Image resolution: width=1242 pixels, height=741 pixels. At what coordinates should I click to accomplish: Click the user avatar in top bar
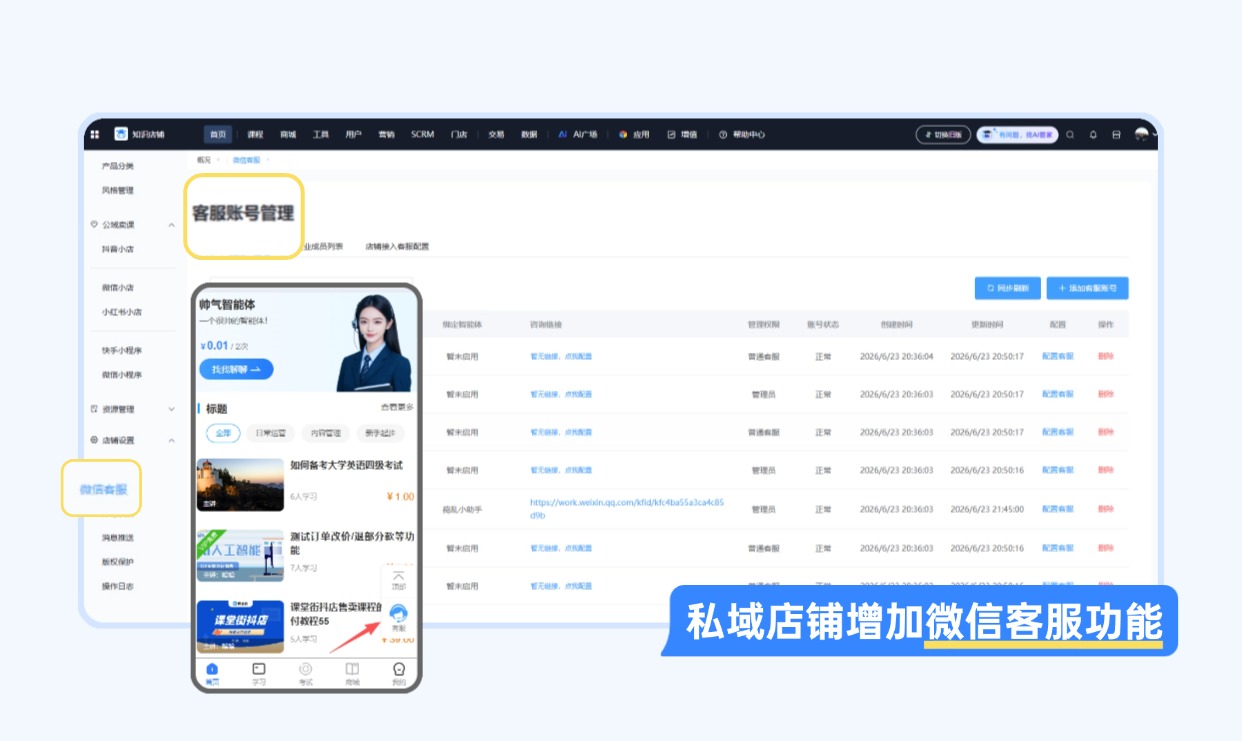pyautogui.click(x=1142, y=134)
